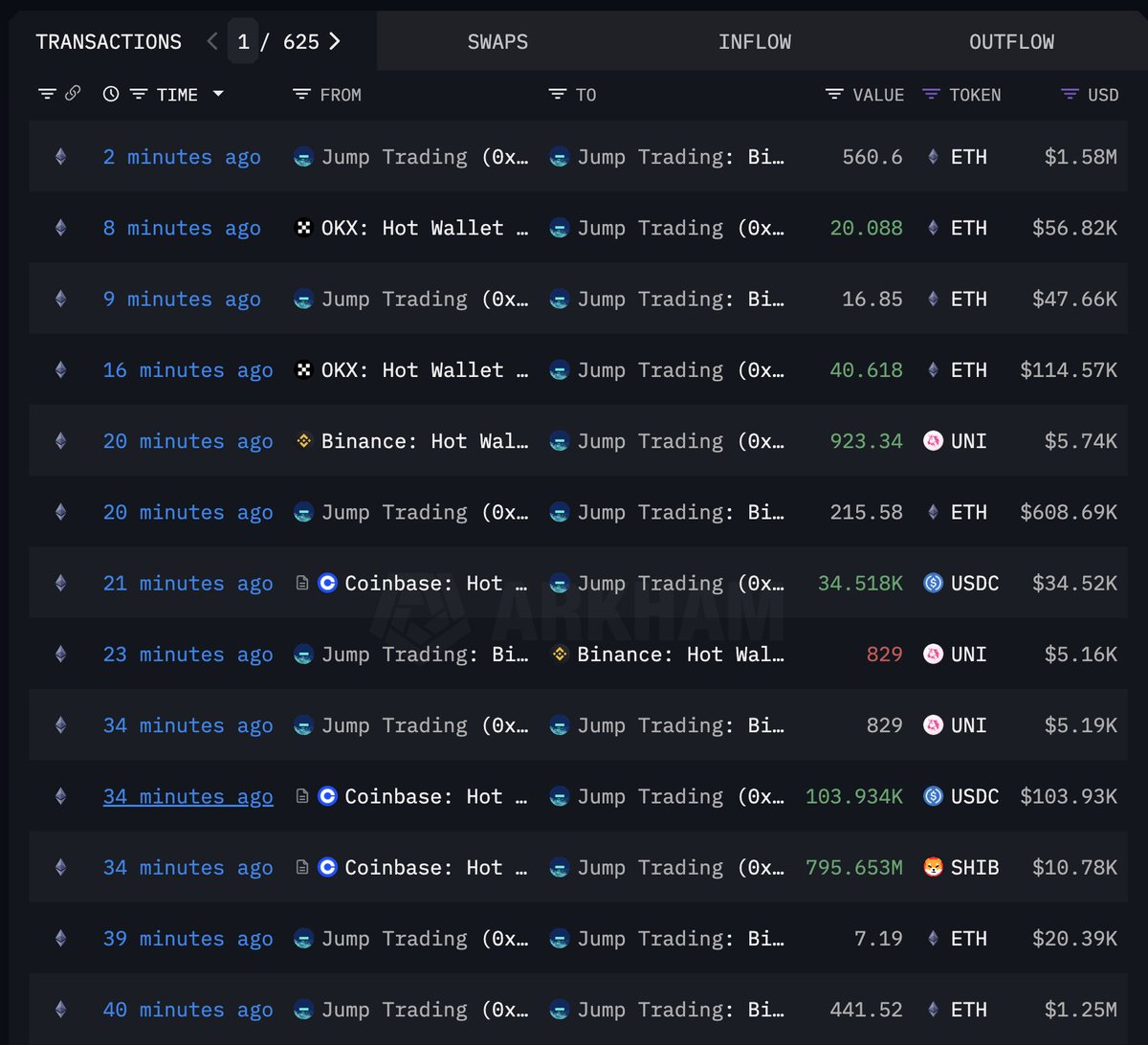This screenshot has width=1148, height=1045.
Task: Open the TIME filter icon
Action: (139, 94)
